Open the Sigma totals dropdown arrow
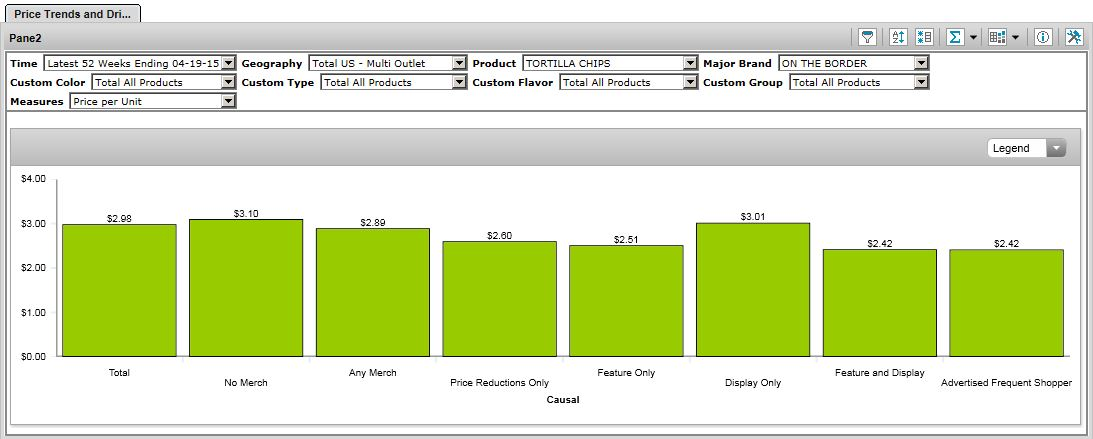This screenshot has height=439, width=1093. pyautogui.click(x=973, y=37)
